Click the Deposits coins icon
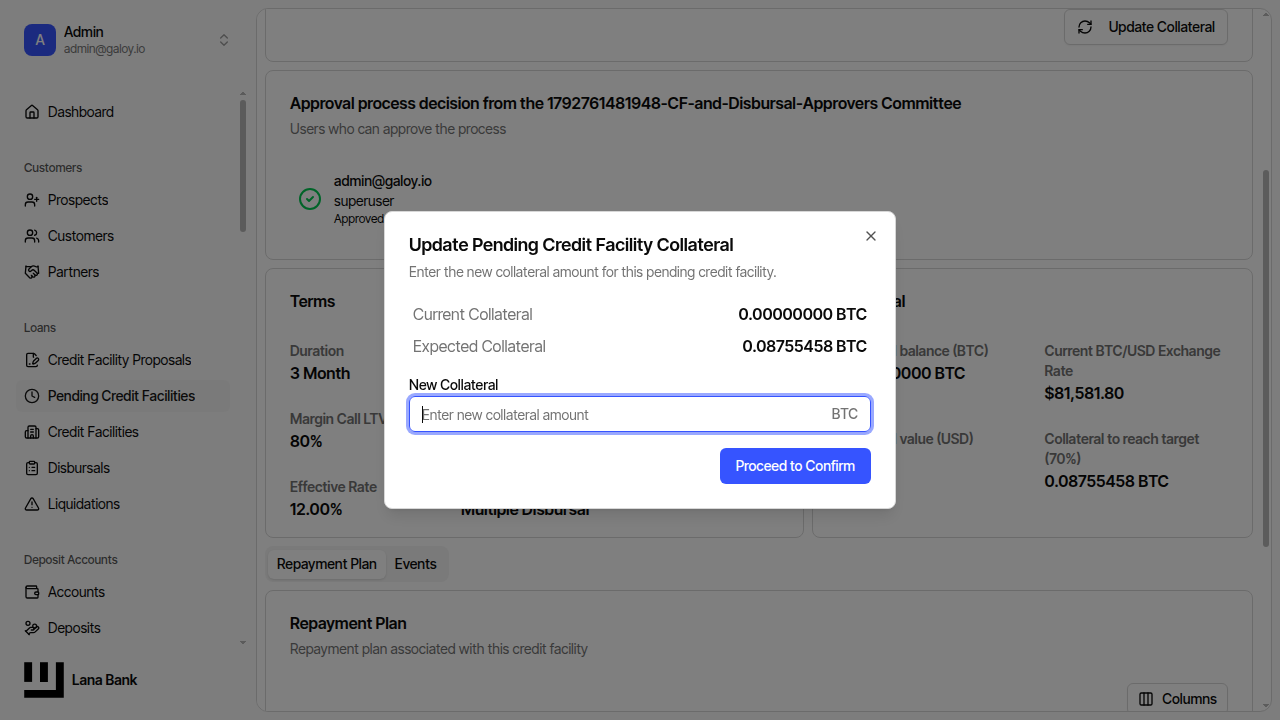 click(32, 628)
